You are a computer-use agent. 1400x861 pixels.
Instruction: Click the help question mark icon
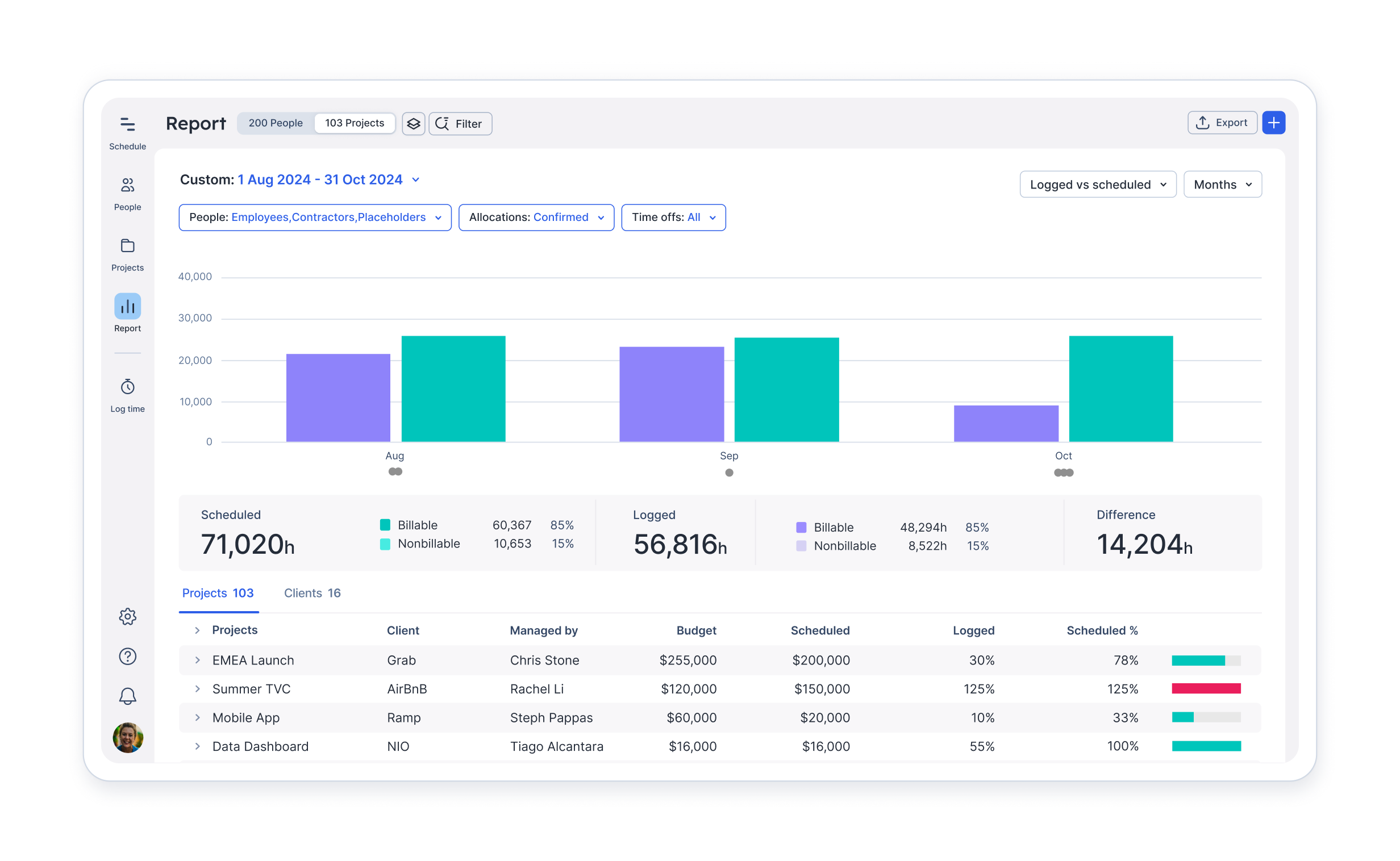[x=127, y=656]
